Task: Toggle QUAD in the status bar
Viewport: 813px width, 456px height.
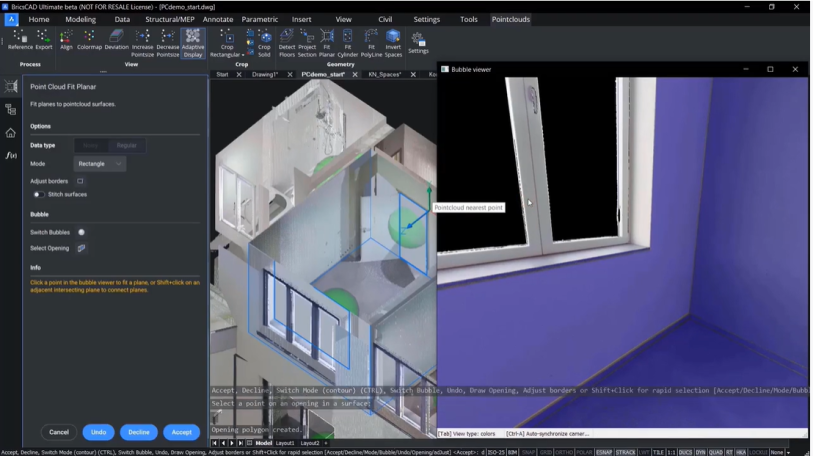Action: (716, 452)
